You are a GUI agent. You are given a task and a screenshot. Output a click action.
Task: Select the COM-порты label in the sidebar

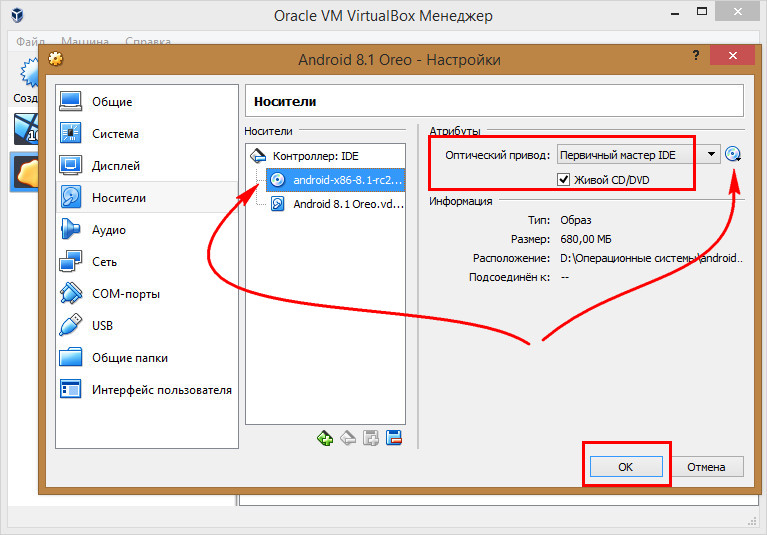click(126, 294)
